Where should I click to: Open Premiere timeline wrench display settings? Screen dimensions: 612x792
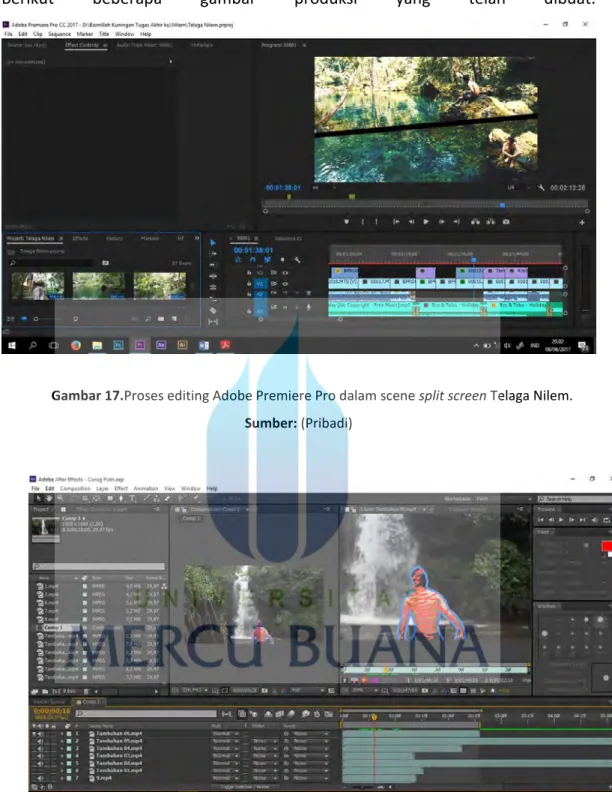pyautogui.click(x=297, y=260)
